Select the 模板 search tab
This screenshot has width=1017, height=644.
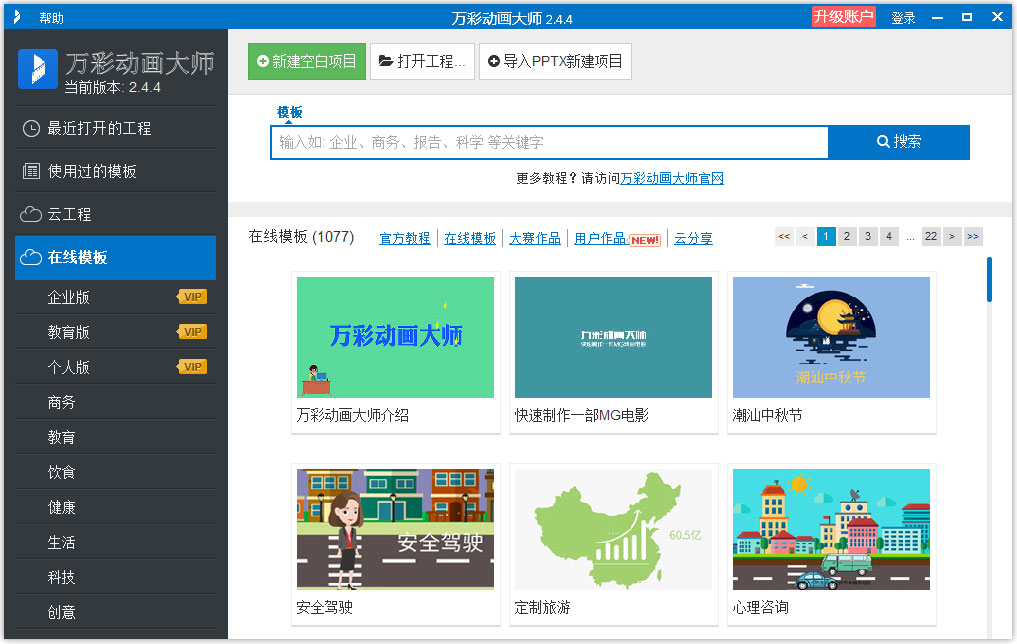coord(289,112)
